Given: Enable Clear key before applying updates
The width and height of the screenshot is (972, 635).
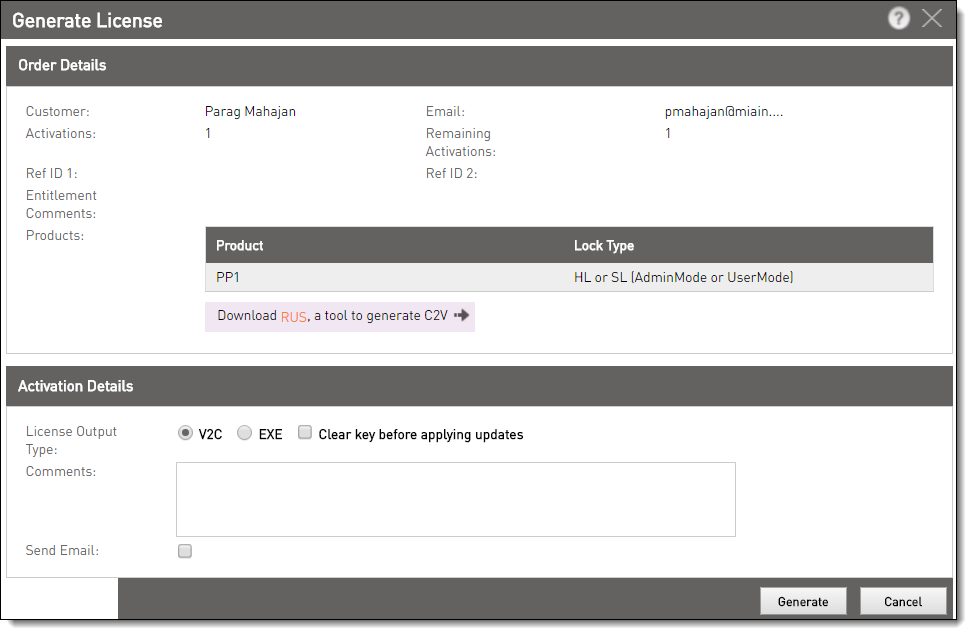Looking at the screenshot, I should point(304,432).
